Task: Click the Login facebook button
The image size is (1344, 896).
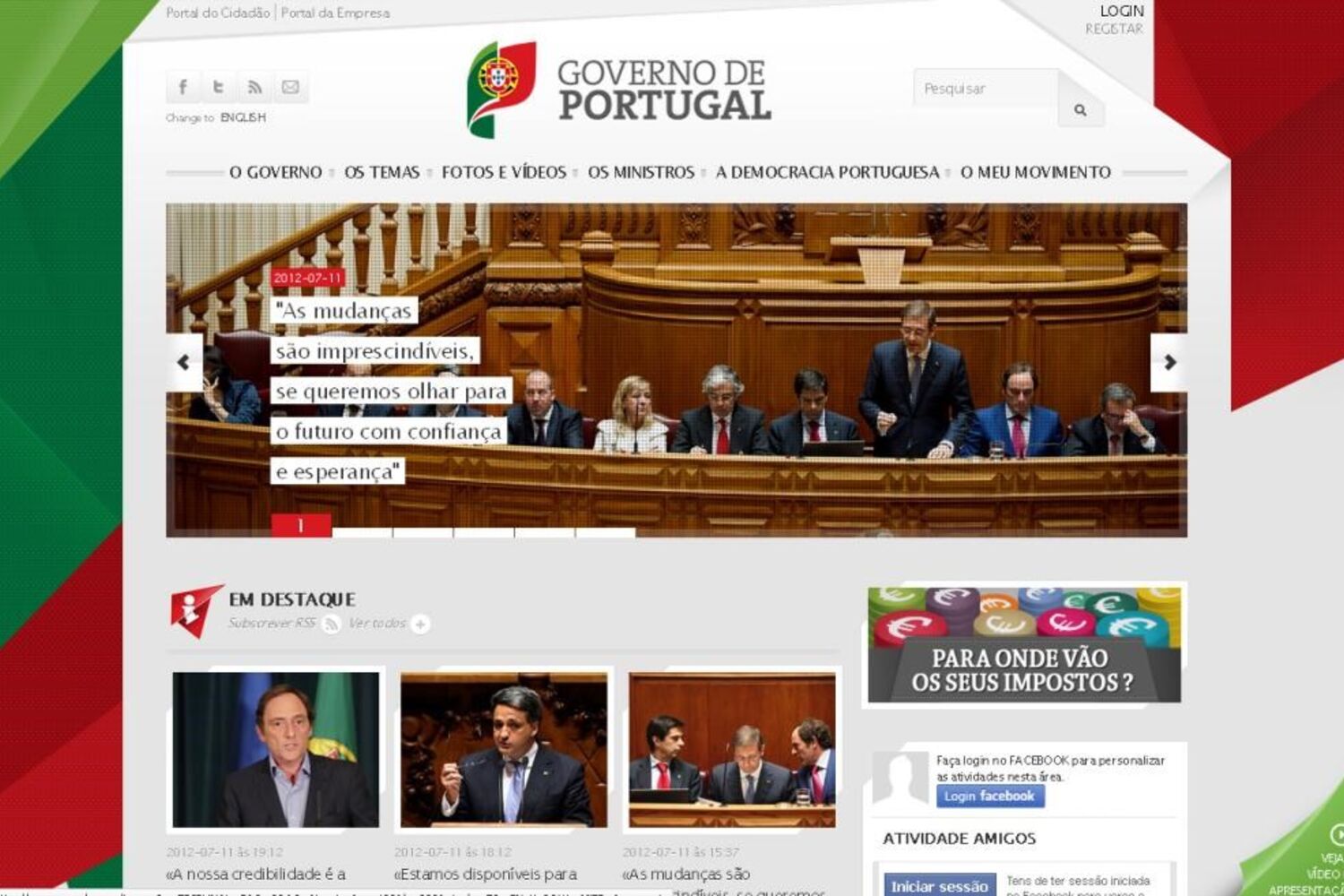Action: (x=990, y=796)
